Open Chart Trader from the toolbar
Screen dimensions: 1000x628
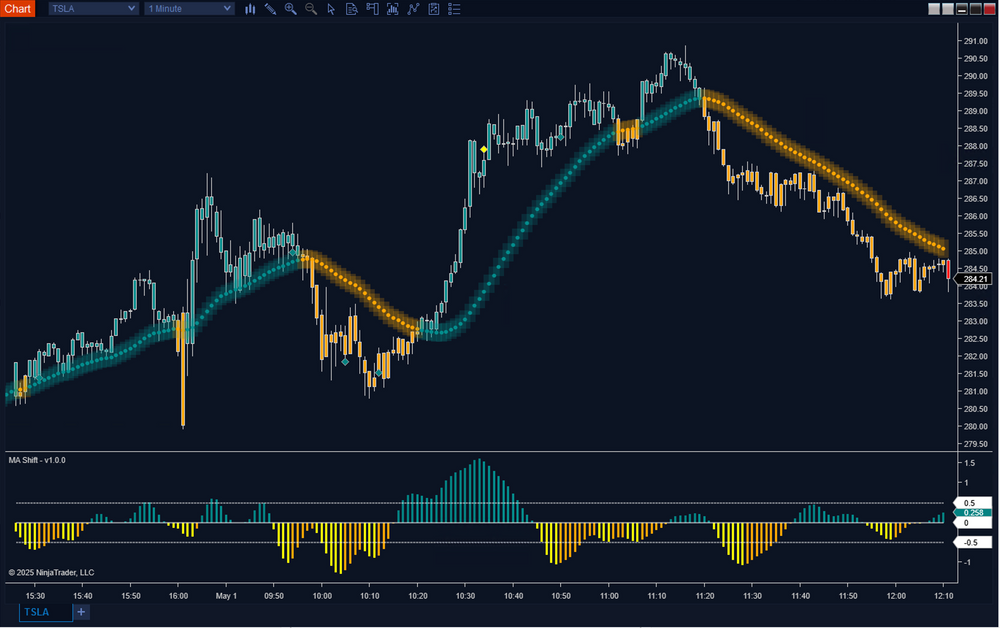coord(372,8)
